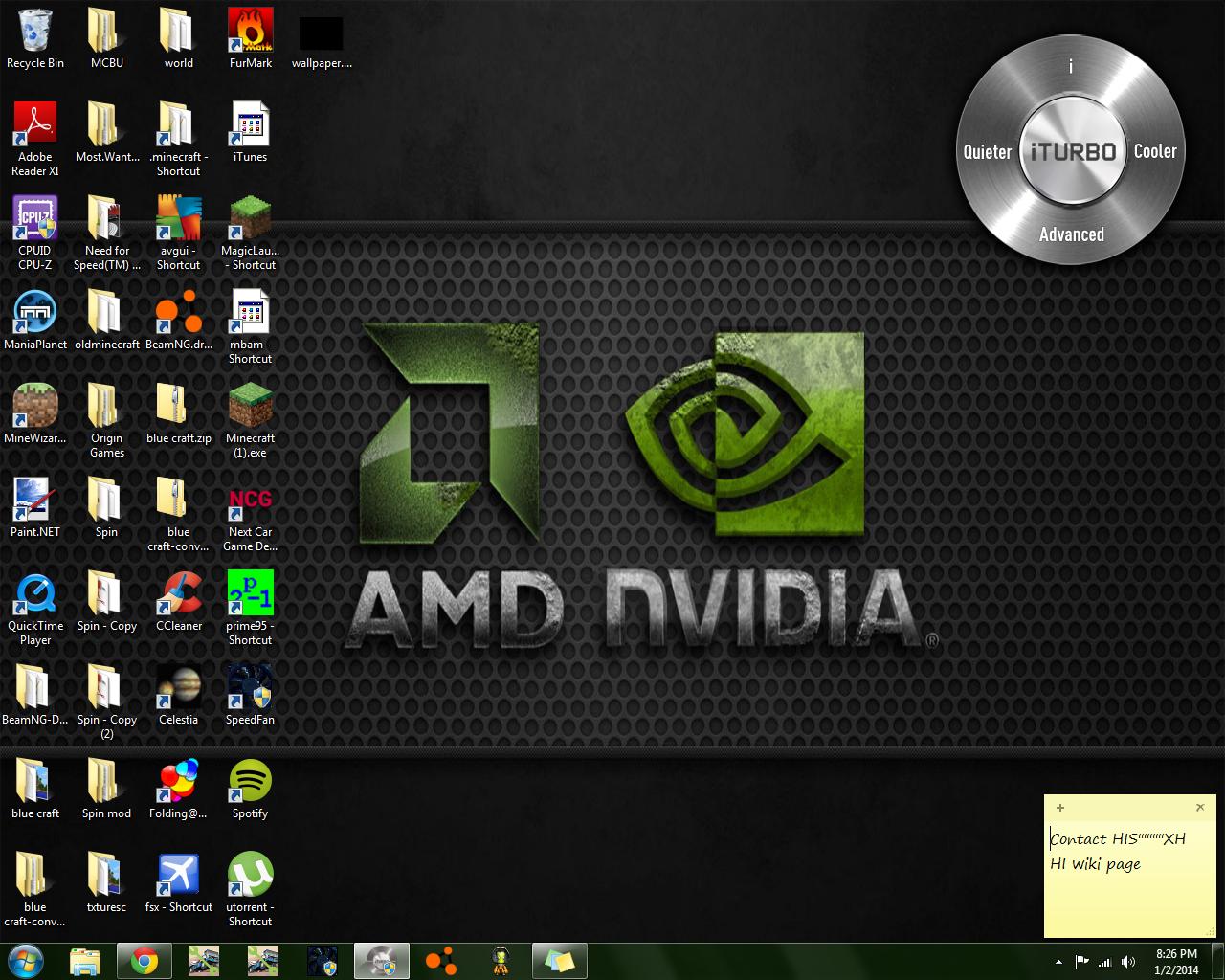Select the CCleaner desktop shortcut
The image size is (1225, 980).
point(179,602)
